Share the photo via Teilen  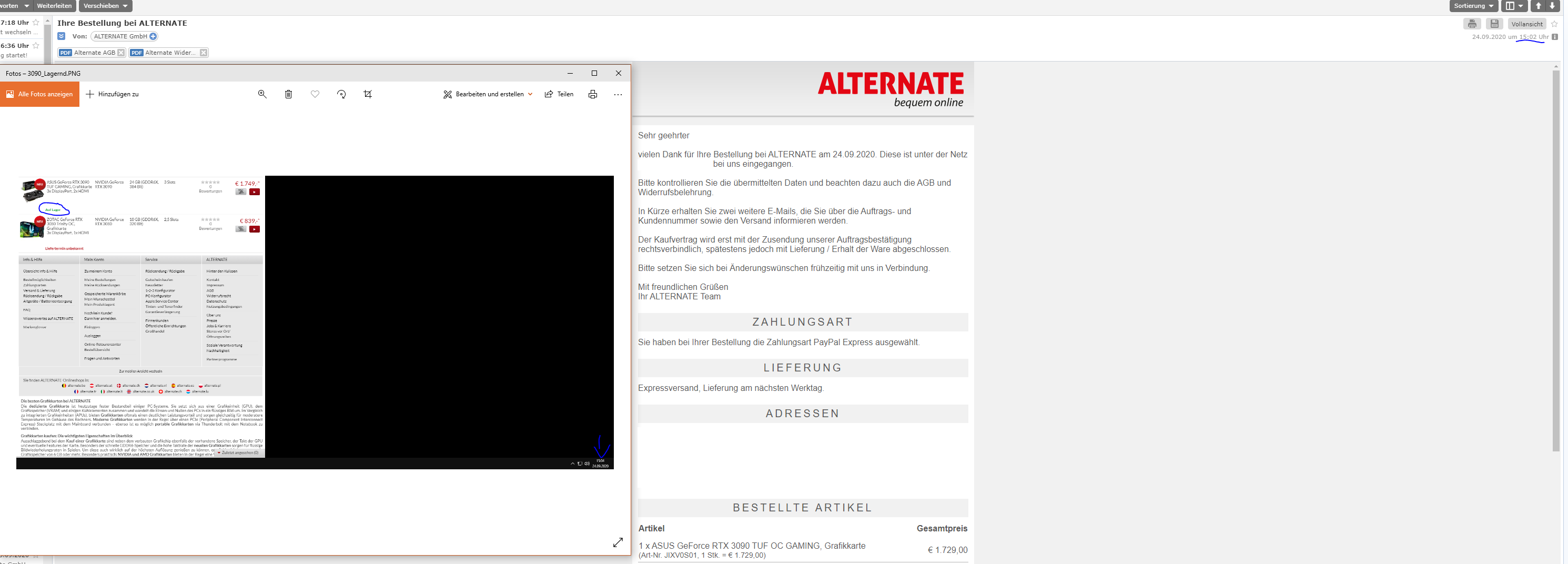tap(559, 94)
